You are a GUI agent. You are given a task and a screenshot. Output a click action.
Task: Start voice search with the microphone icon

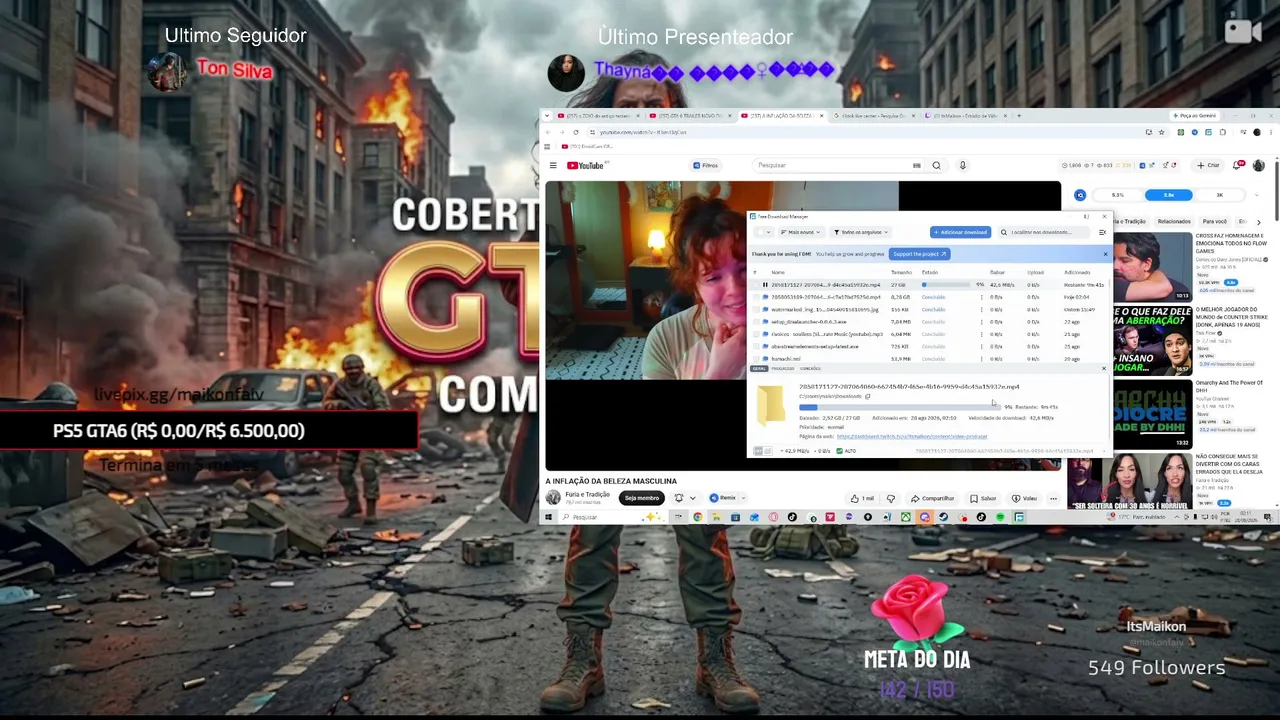tap(962, 165)
